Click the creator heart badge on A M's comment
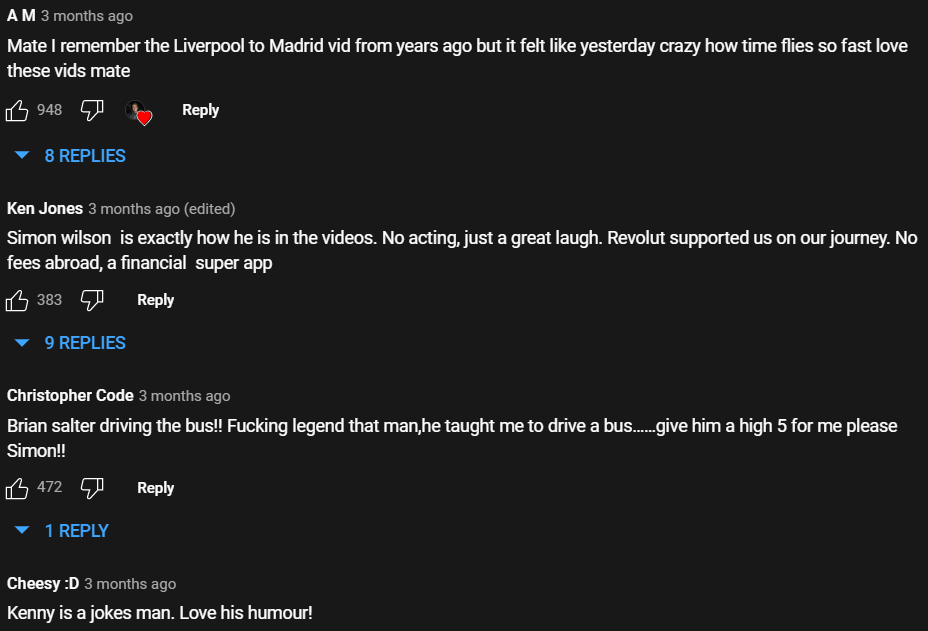This screenshot has height=631, width=928. [138, 112]
